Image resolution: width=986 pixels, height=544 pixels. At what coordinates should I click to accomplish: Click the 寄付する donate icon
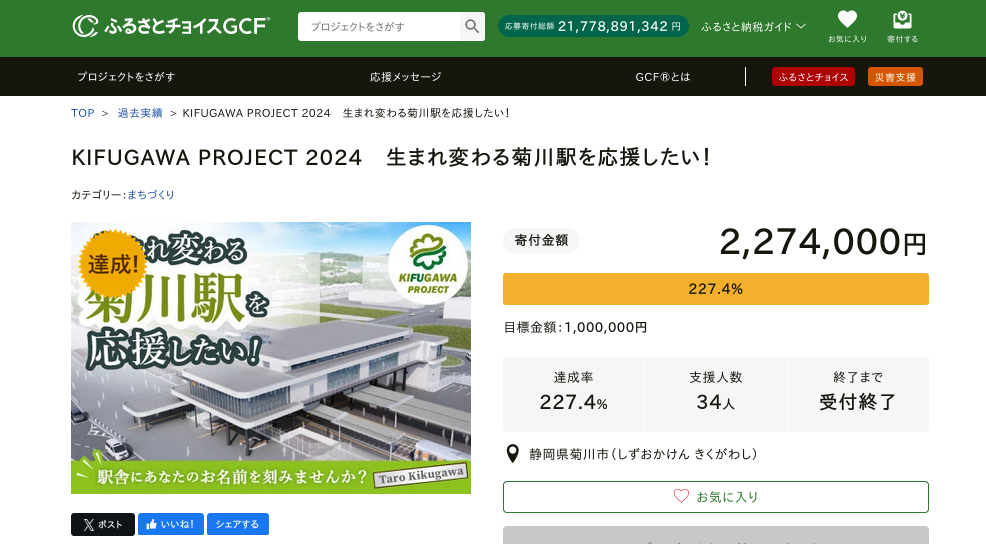(x=901, y=27)
